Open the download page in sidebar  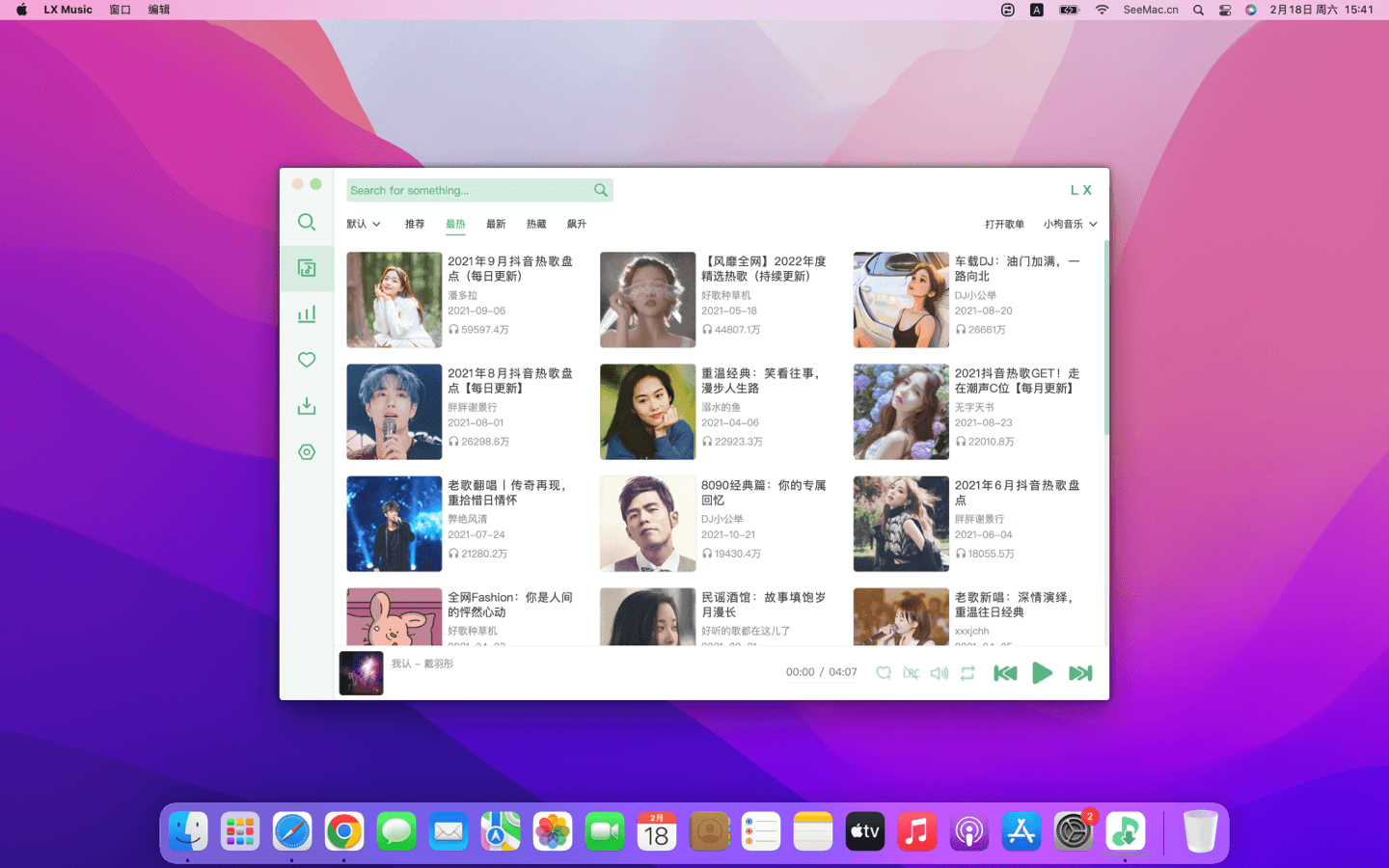tap(307, 406)
